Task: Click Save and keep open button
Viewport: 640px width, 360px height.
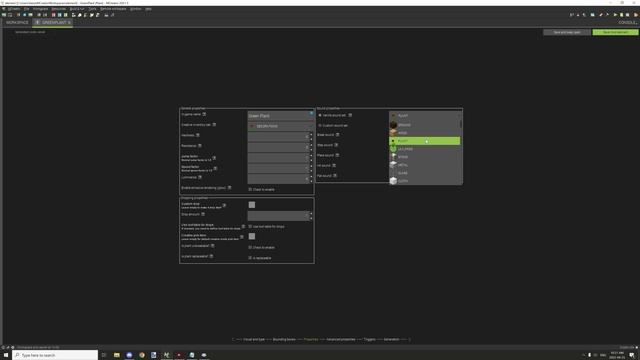Action: (567, 32)
